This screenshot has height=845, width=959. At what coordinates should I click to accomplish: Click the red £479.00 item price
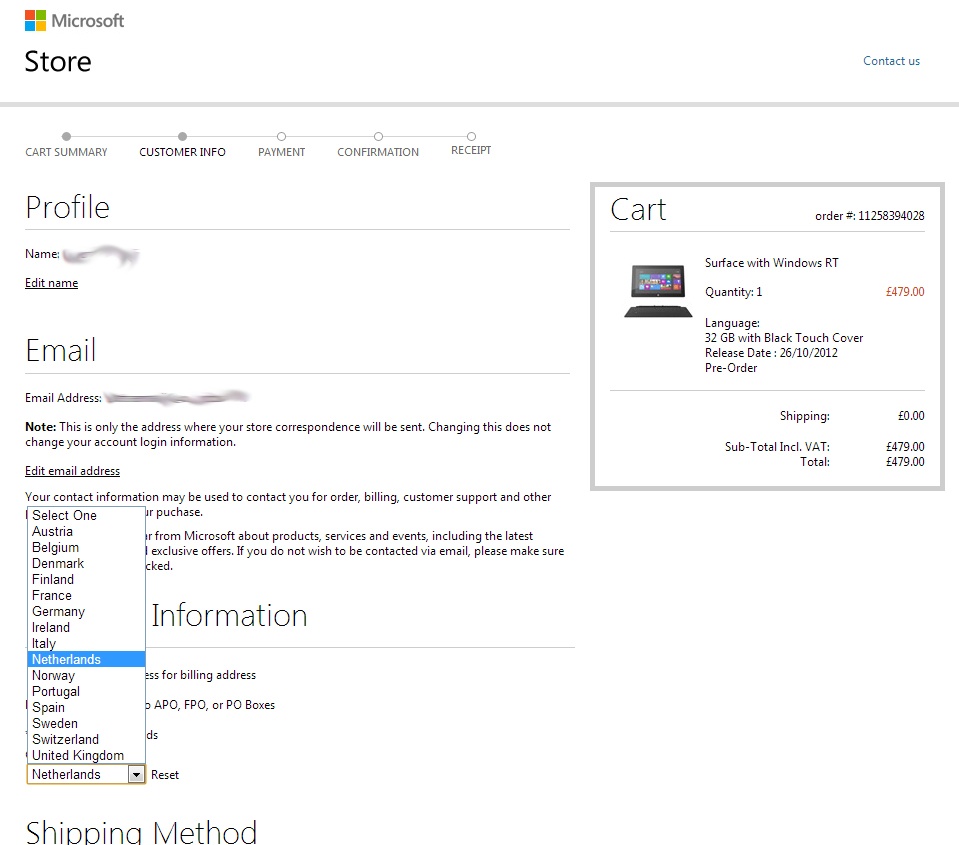coord(905,292)
